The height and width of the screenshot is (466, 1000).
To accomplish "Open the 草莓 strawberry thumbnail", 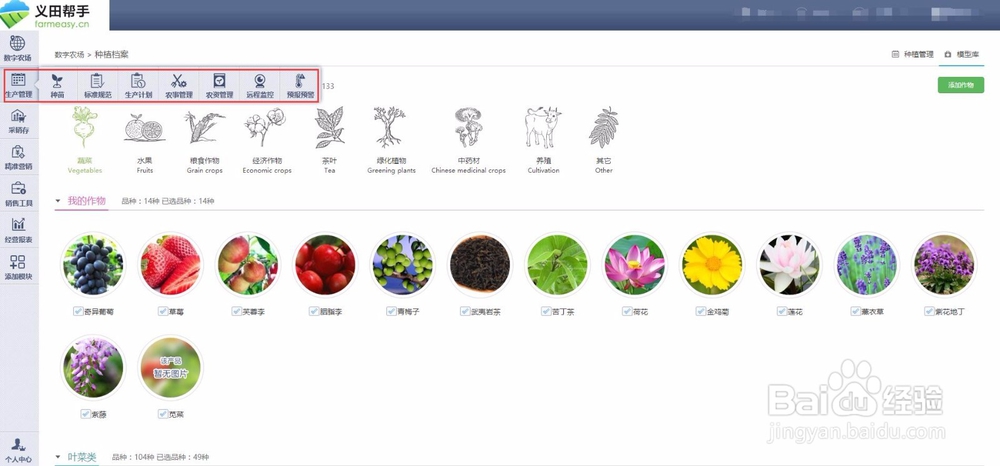I will (x=170, y=265).
